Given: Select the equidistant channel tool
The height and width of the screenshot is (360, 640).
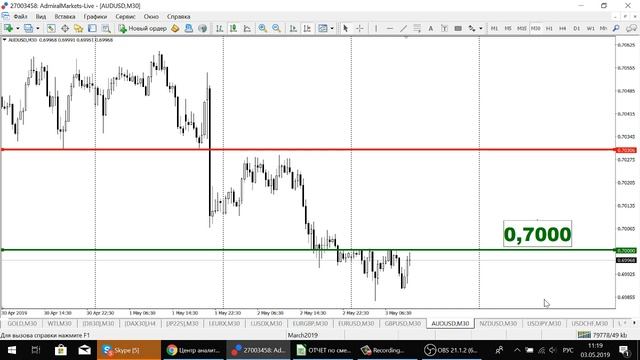Looking at the screenshot, I should pos(417,28).
